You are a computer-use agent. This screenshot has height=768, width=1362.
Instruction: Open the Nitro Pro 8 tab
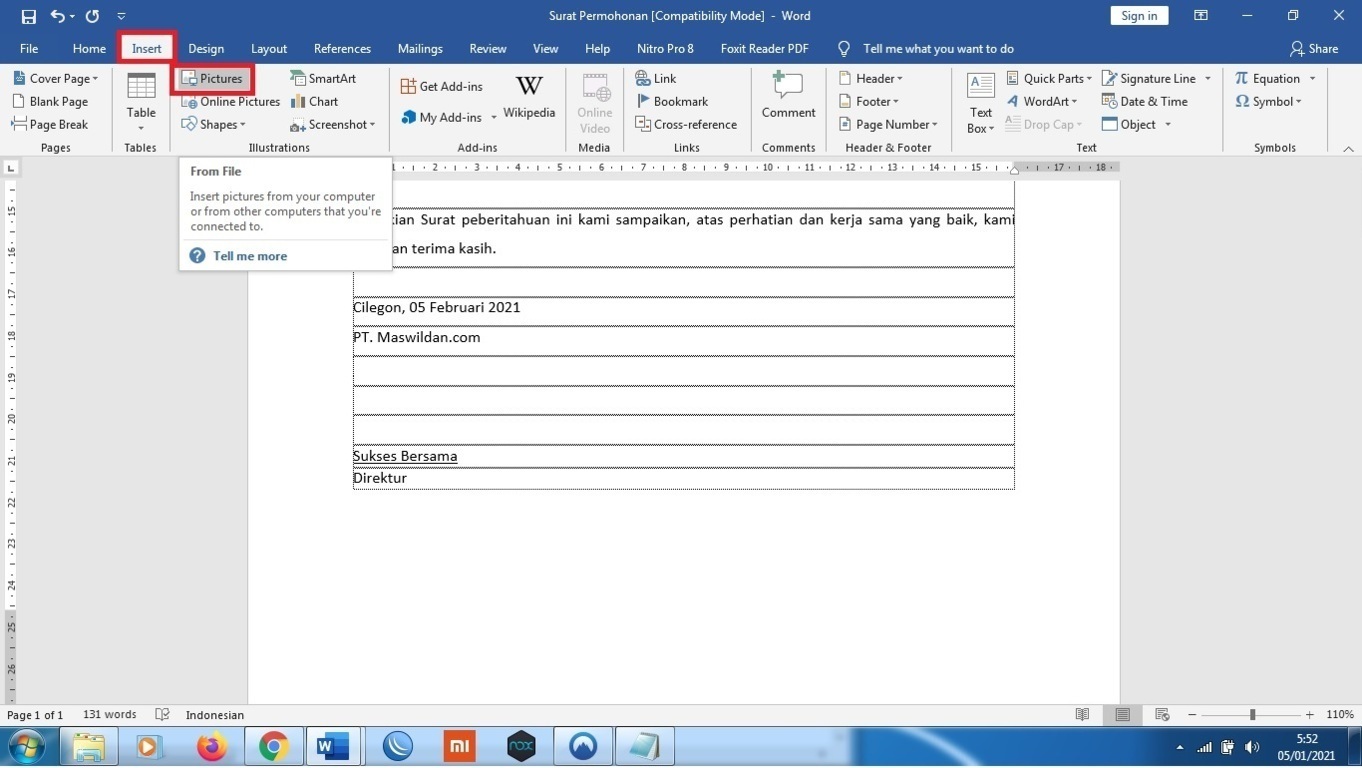click(664, 48)
